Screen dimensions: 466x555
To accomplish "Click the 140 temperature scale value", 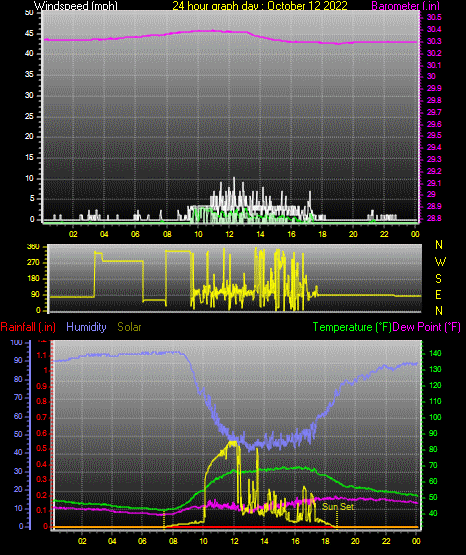I will pyautogui.click(x=435, y=353).
